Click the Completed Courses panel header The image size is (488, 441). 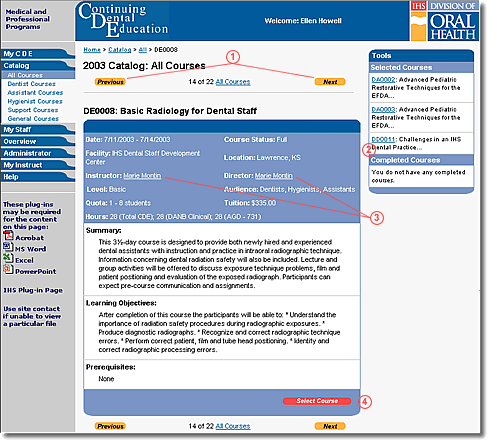tap(421, 160)
